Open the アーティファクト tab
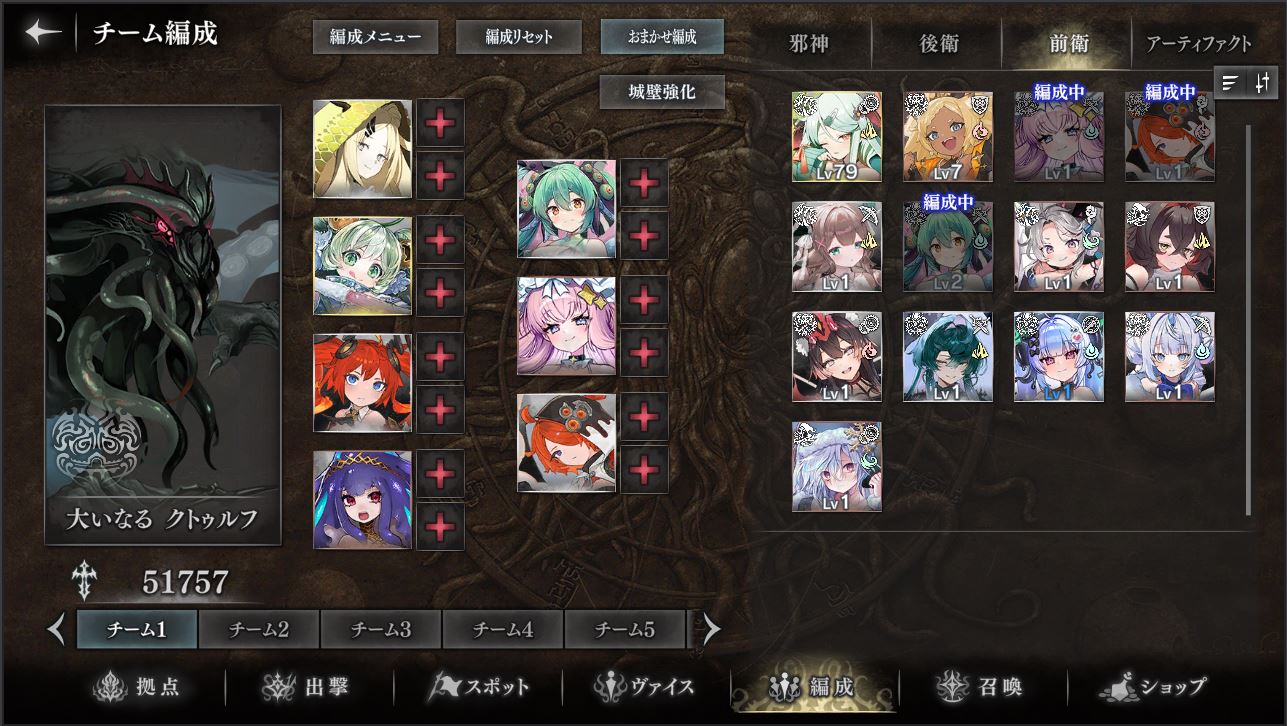The width and height of the screenshot is (1287, 726). pos(1198,44)
